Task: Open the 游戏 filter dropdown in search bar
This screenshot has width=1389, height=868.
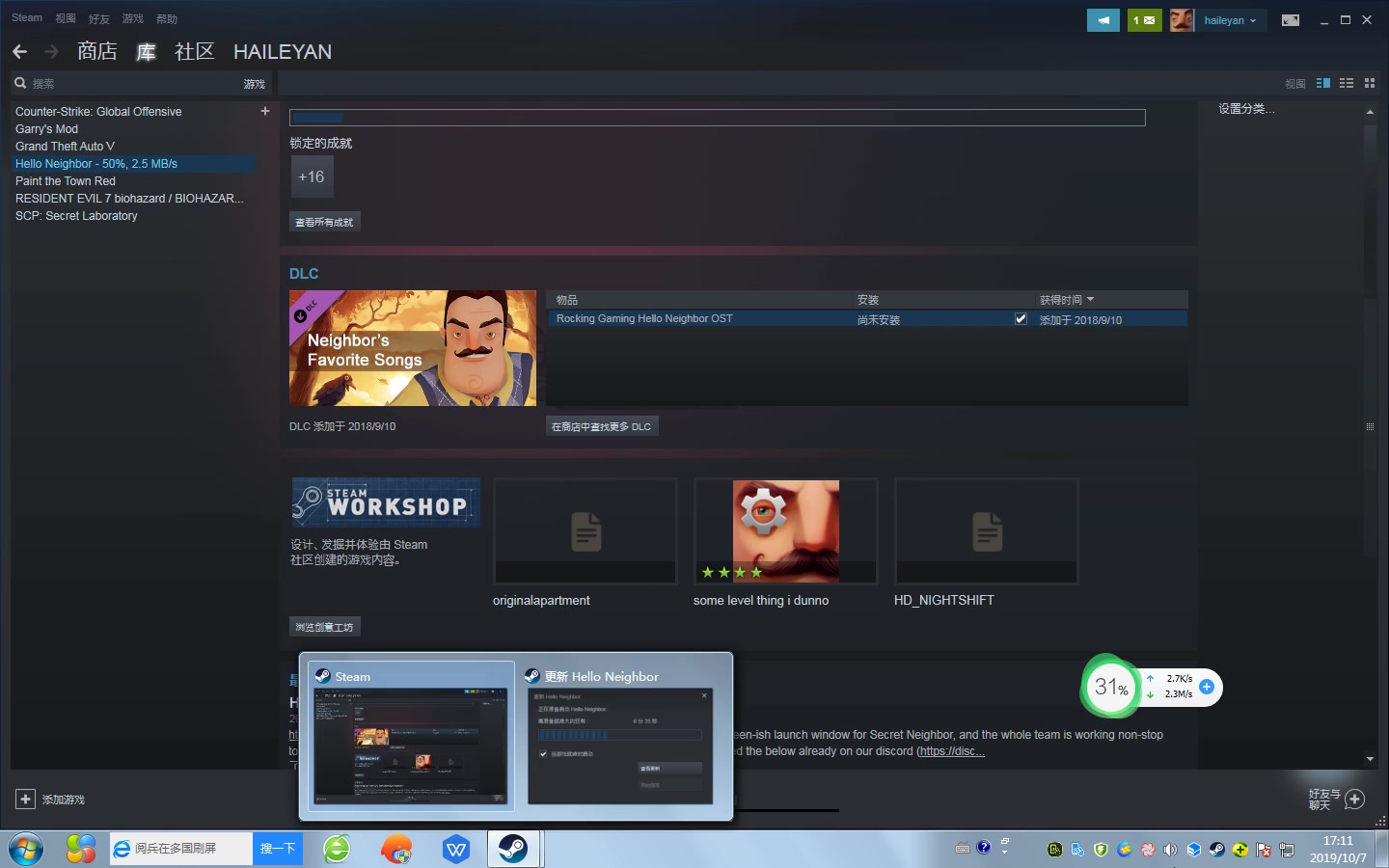Action: [x=254, y=84]
